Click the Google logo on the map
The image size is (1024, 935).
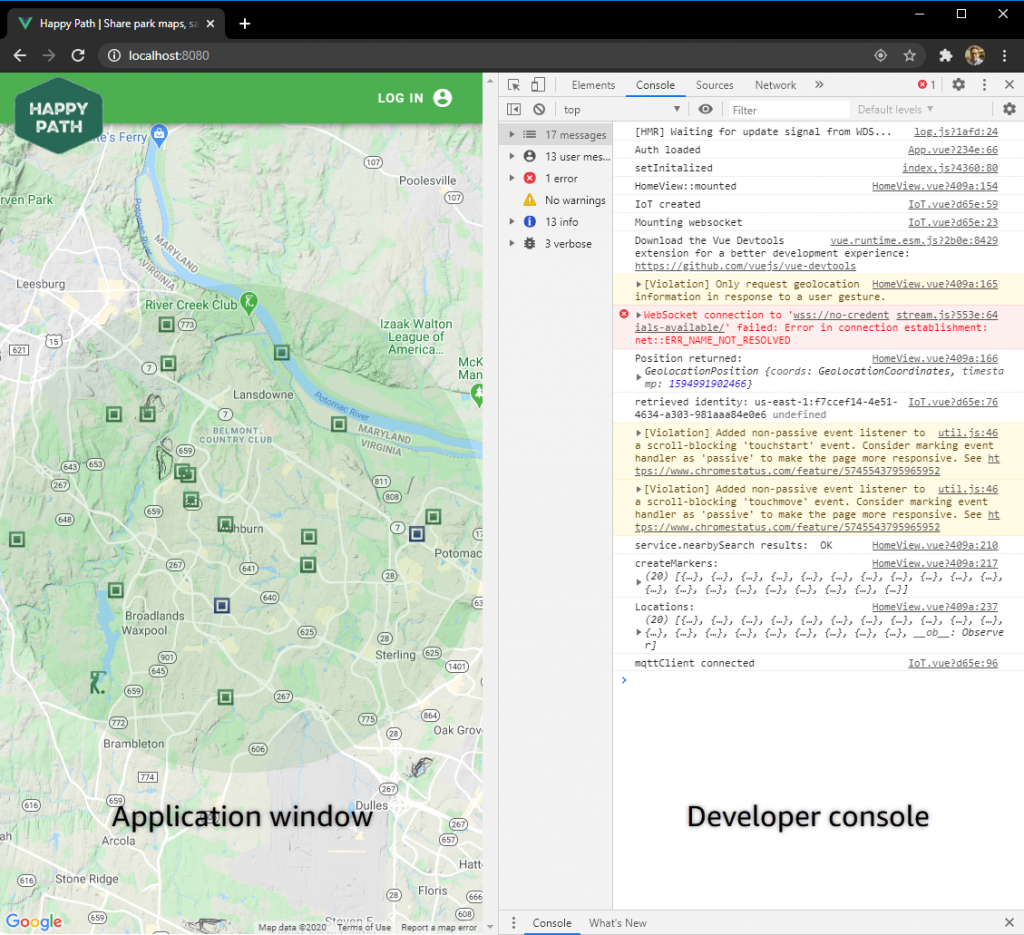point(33,921)
